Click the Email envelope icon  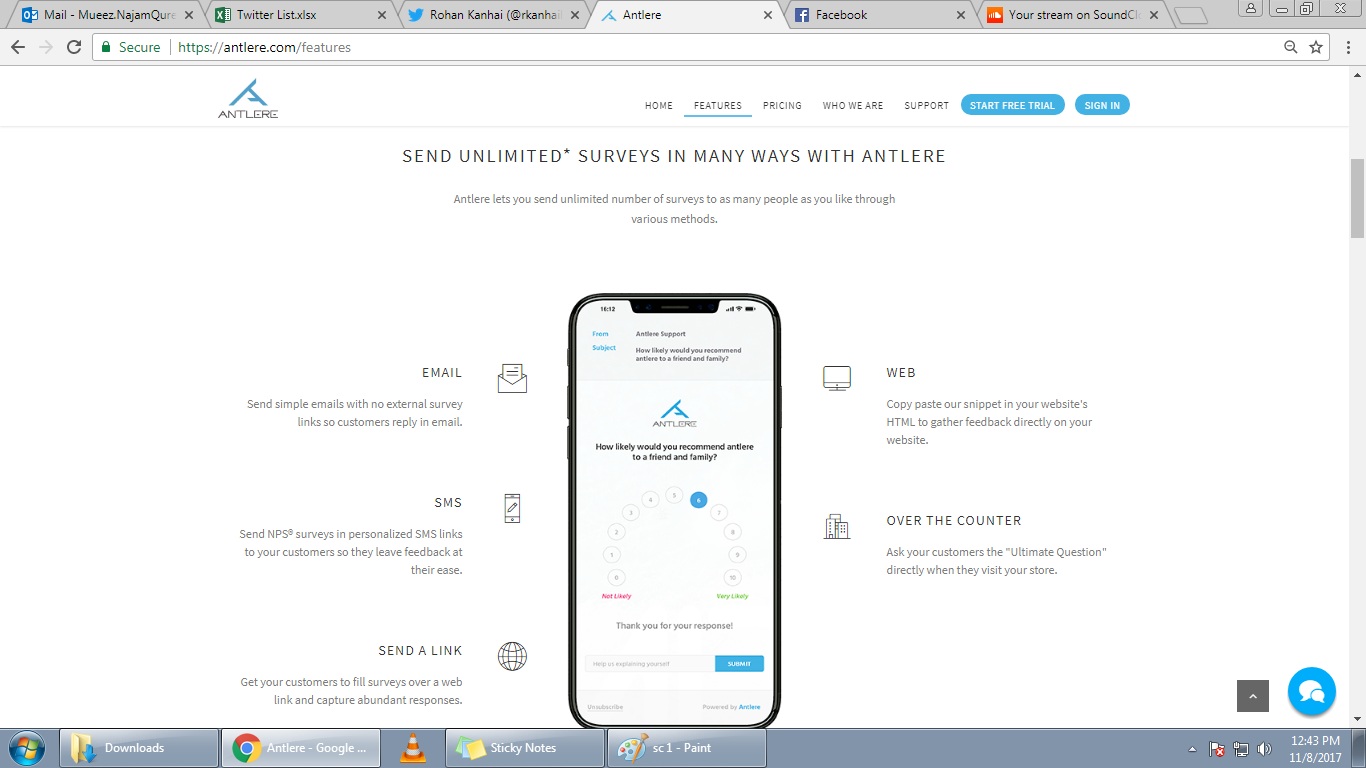point(512,378)
